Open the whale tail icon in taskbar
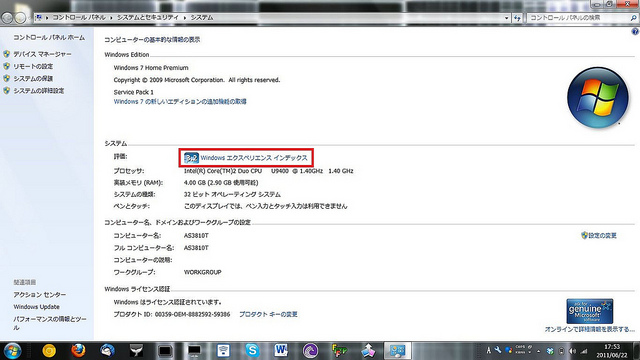This screenshot has height=360, width=640. click(x=136, y=351)
